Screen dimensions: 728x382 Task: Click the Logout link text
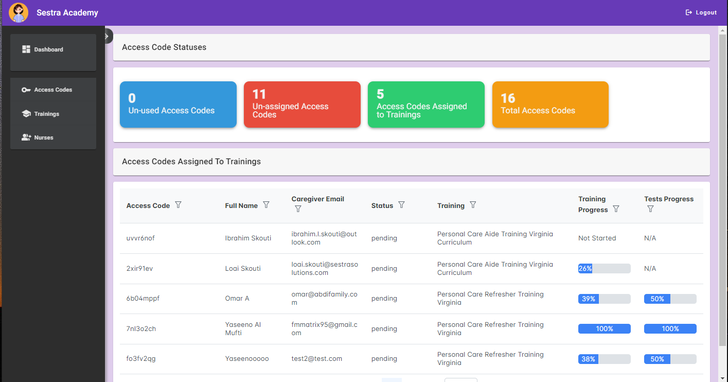pyautogui.click(x=706, y=13)
